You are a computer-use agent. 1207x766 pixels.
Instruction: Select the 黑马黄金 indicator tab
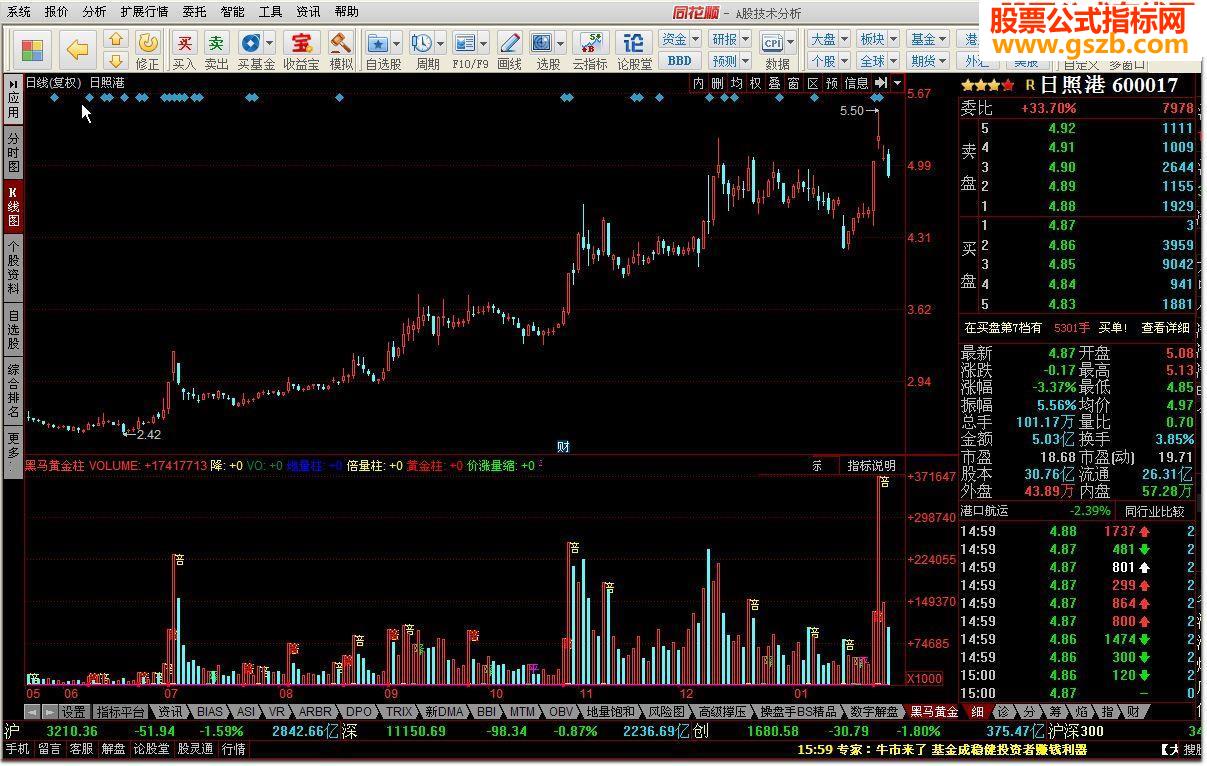tap(934, 712)
